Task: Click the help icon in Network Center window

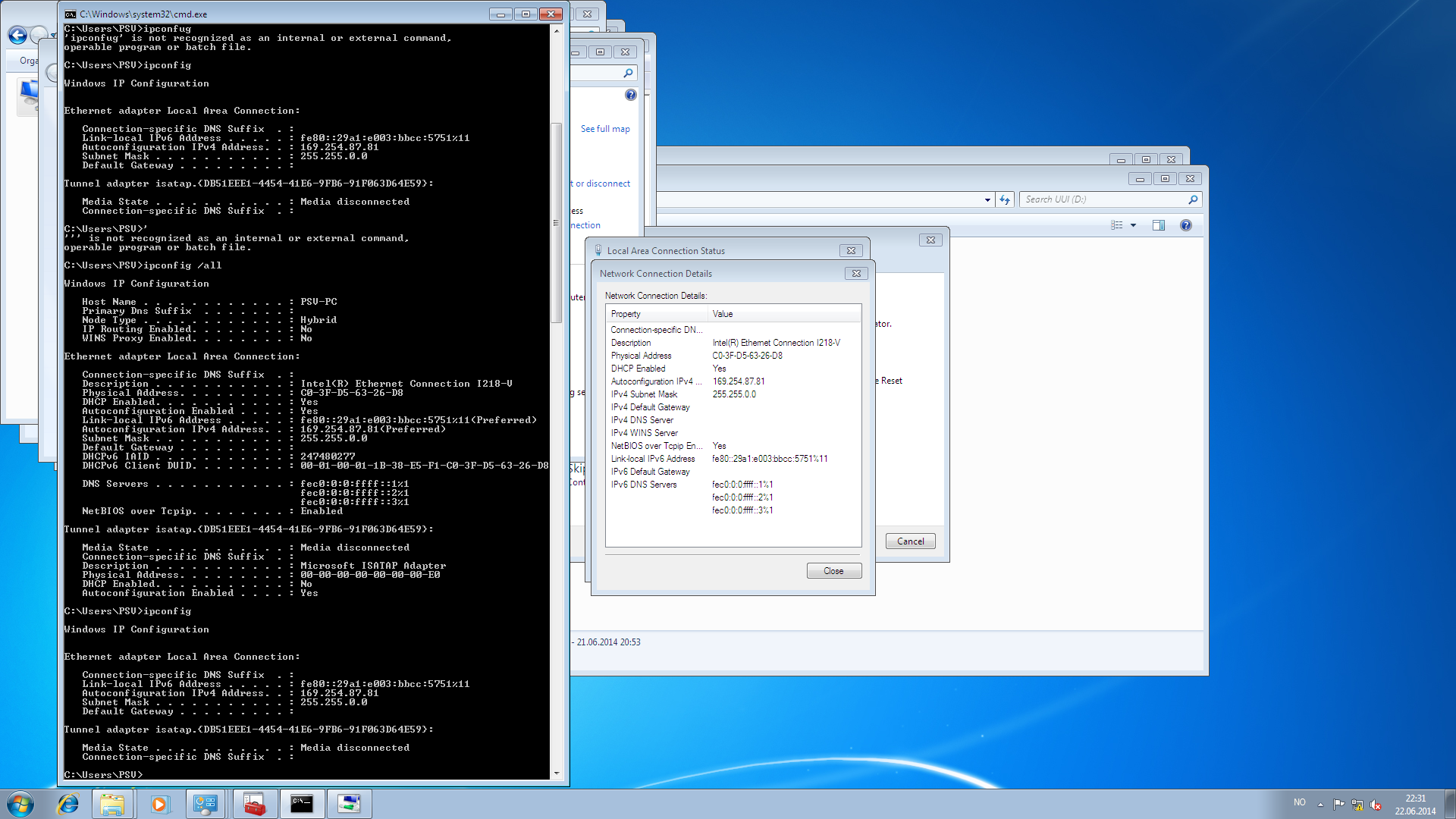Action: point(630,95)
